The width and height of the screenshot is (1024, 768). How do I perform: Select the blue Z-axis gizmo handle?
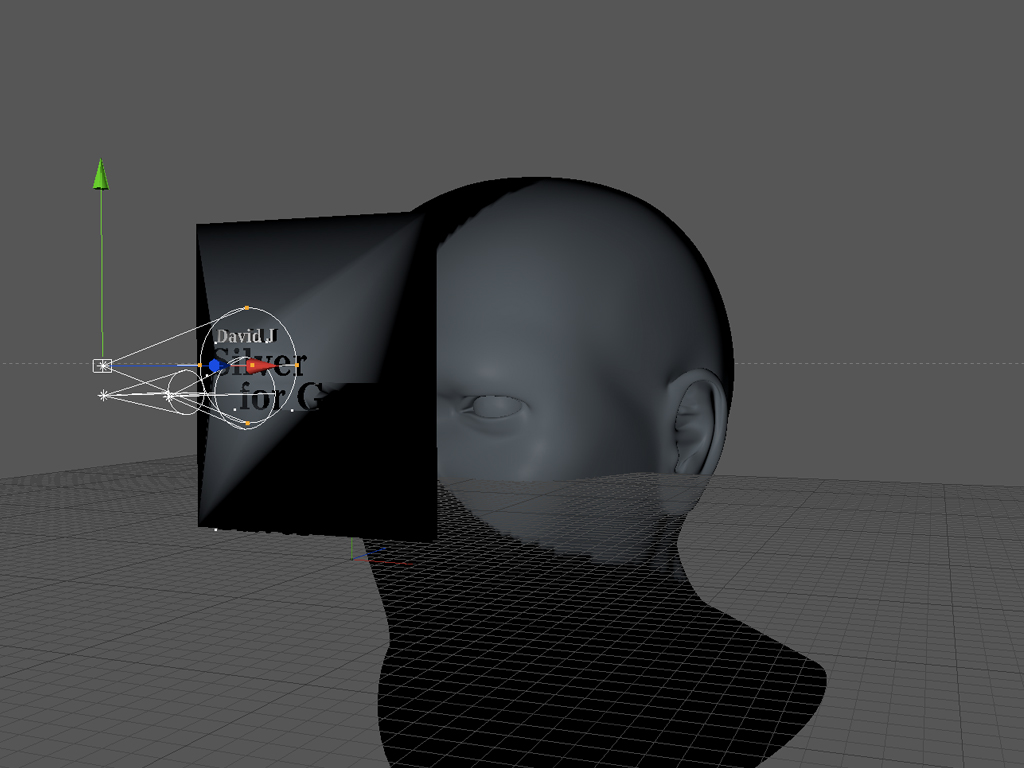tap(215, 366)
